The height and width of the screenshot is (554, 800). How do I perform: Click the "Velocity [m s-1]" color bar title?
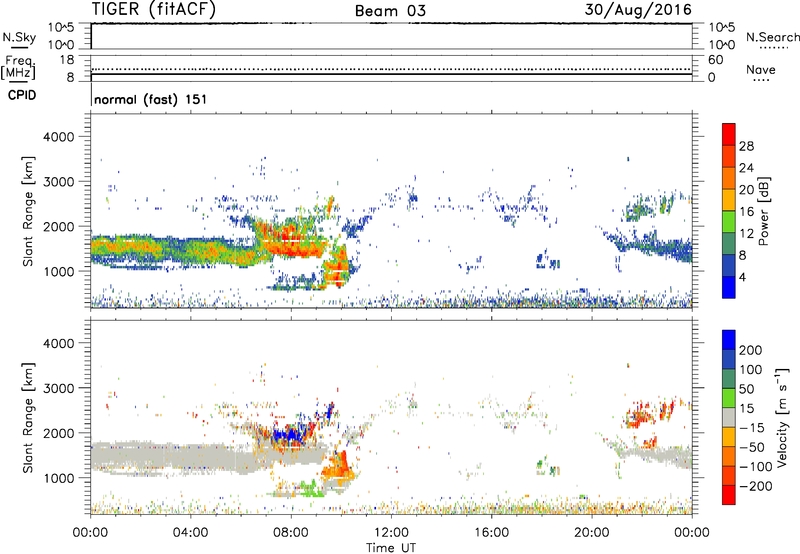pos(782,418)
